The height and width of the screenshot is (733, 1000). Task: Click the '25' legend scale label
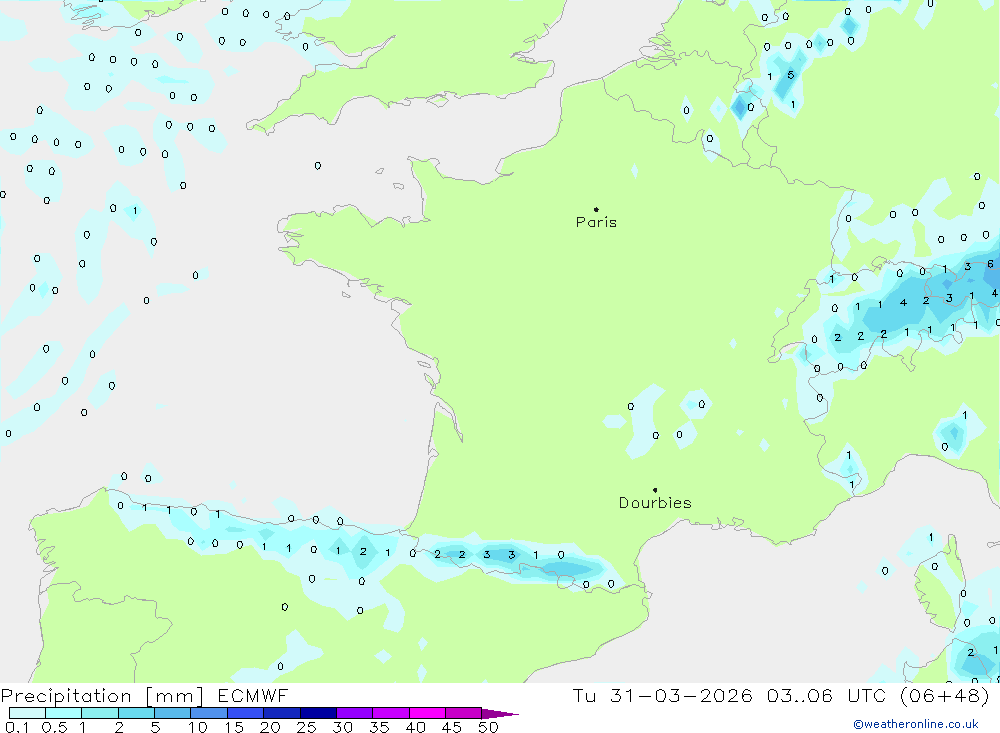(x=306, y=727)
